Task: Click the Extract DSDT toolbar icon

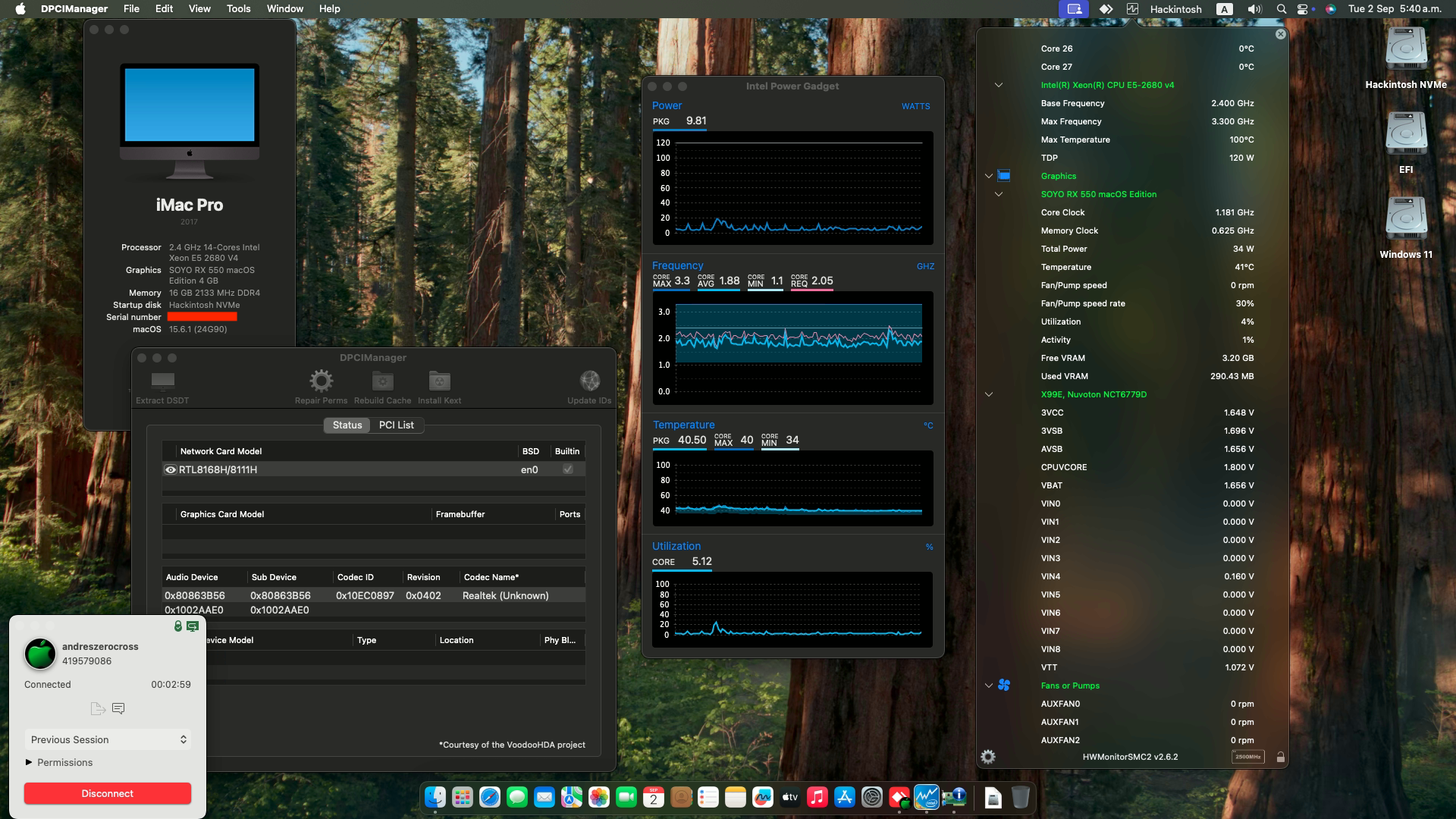Action: pos(162,381)
